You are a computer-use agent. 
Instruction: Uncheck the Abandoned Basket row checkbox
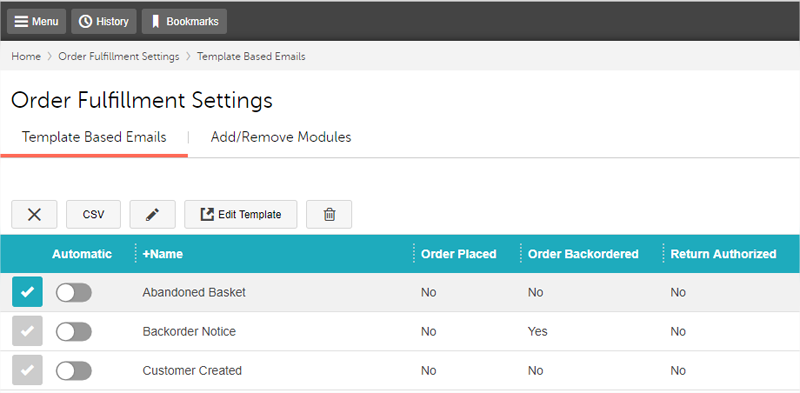(x=28, y=292)
